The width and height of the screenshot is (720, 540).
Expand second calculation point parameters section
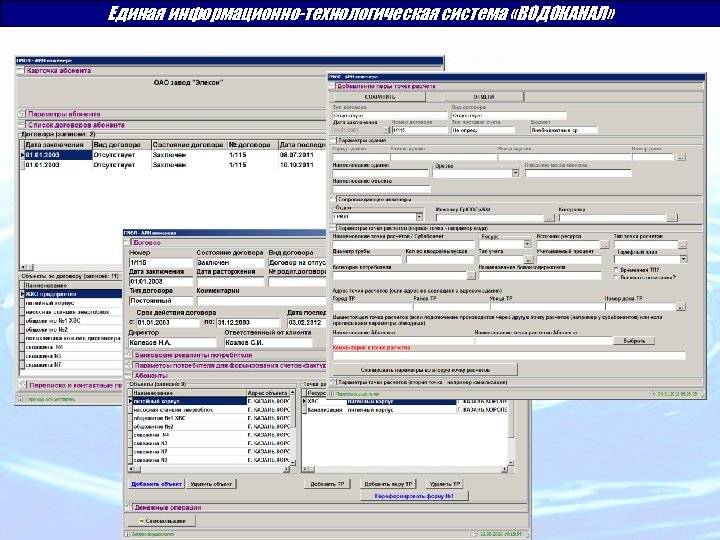pos(333,382)
